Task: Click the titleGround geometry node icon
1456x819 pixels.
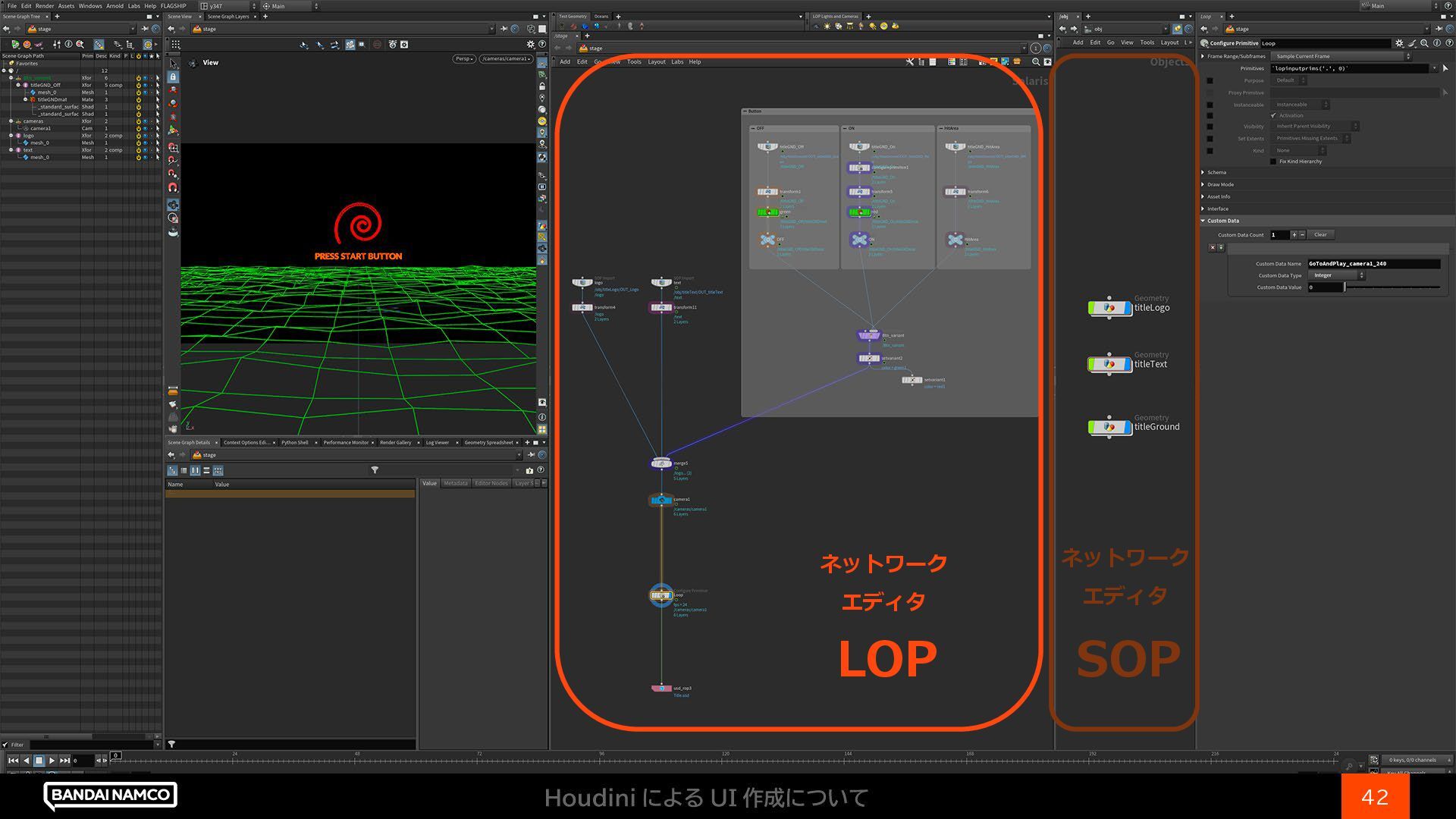Action: coord(1109,427)
